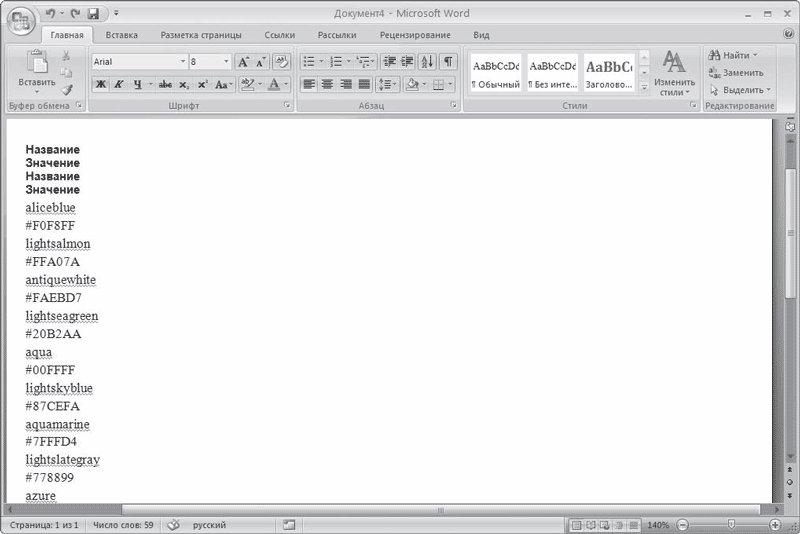Viewport: 800px width, 534px height.
Task: Click the spelling check status icon
Action: click(173, 525)
